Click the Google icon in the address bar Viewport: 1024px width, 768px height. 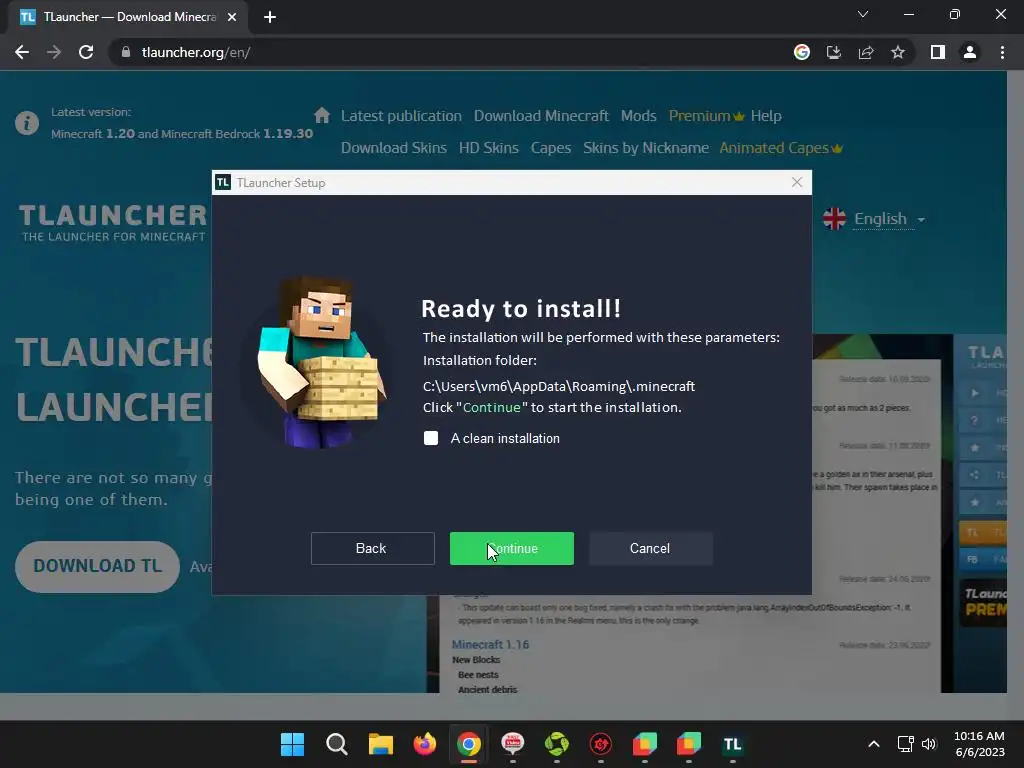[x=802, y=52]
